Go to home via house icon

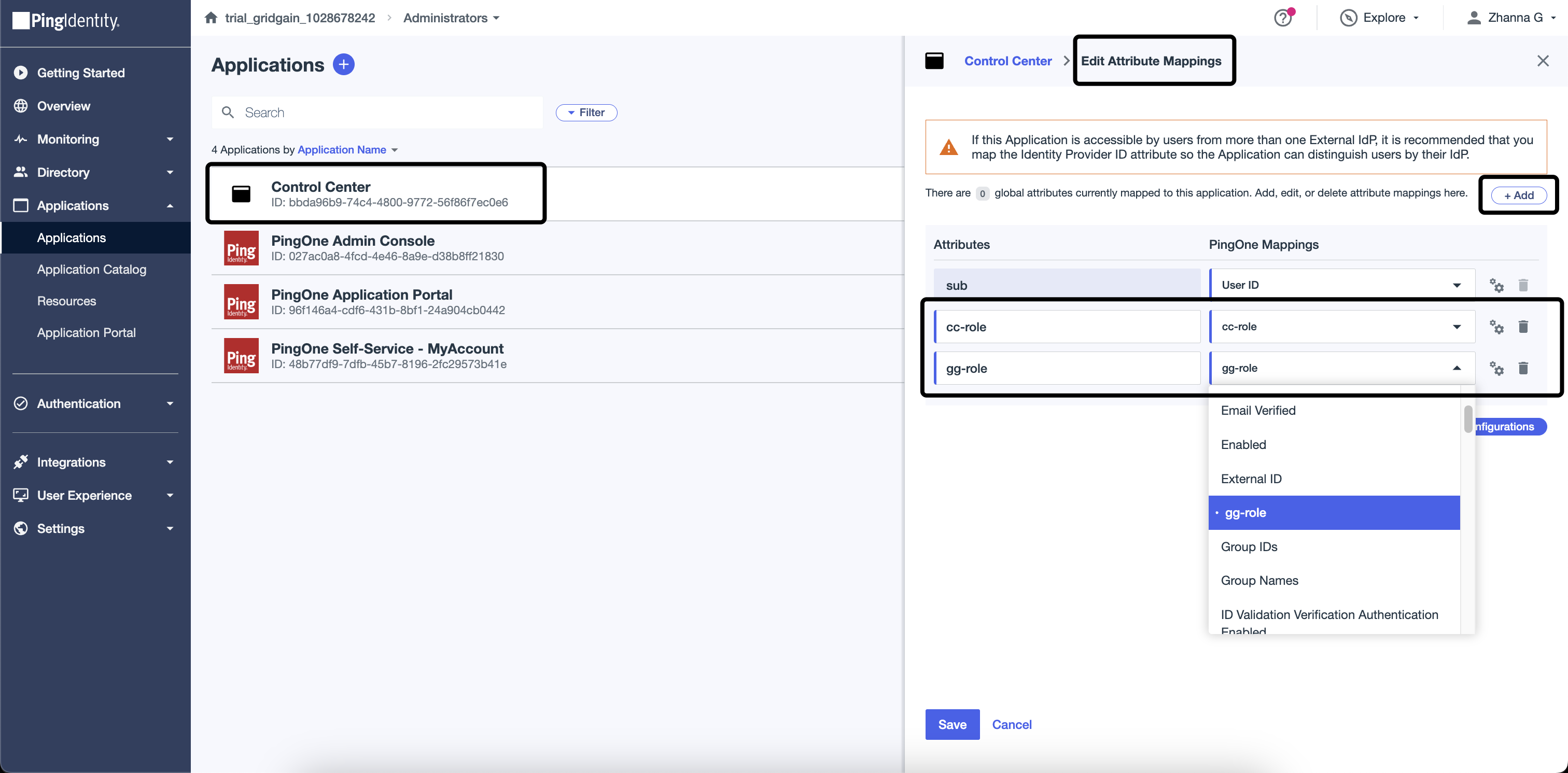211,18
